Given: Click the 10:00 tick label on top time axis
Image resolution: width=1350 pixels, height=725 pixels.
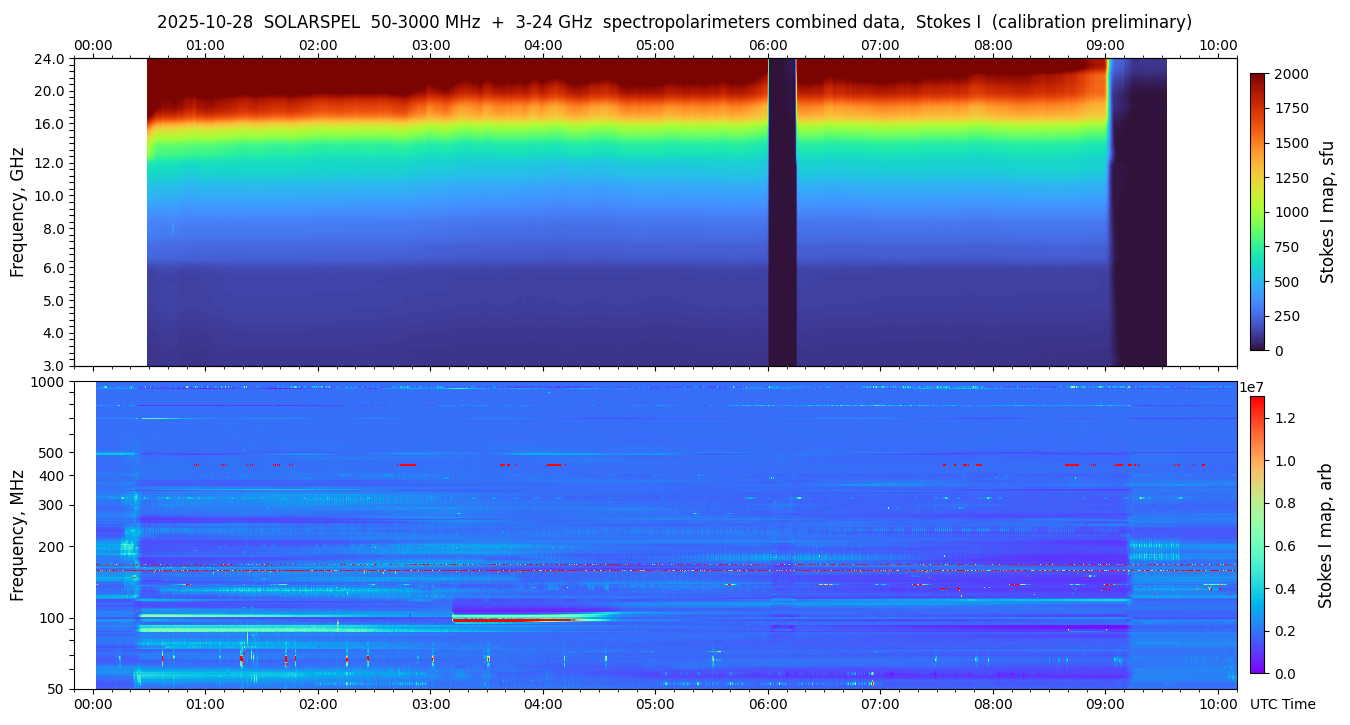Looking at the screenshot, I should tap(1217, 45).
